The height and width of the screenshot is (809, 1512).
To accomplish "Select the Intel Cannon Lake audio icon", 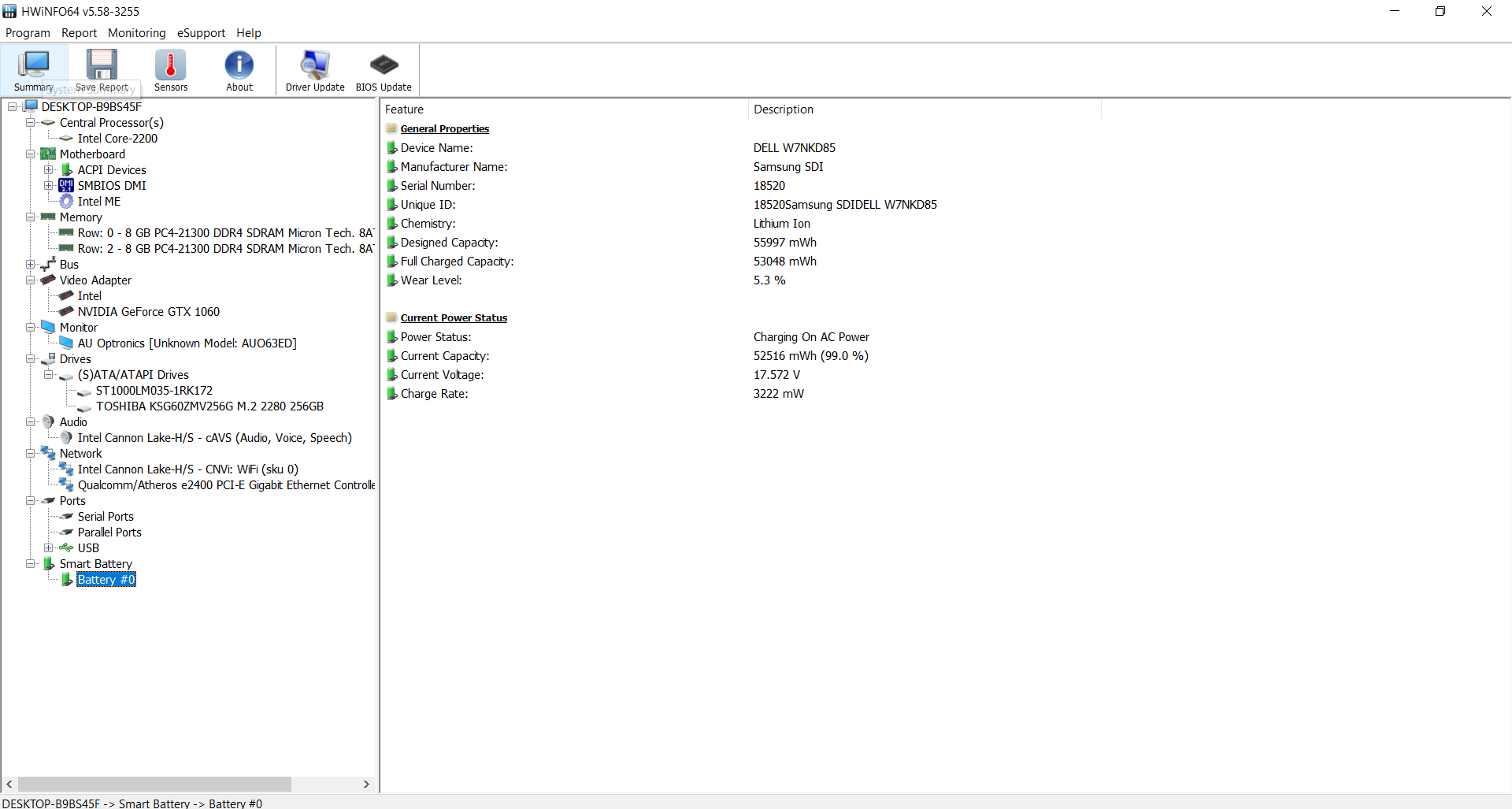I will tap(66, 437).
